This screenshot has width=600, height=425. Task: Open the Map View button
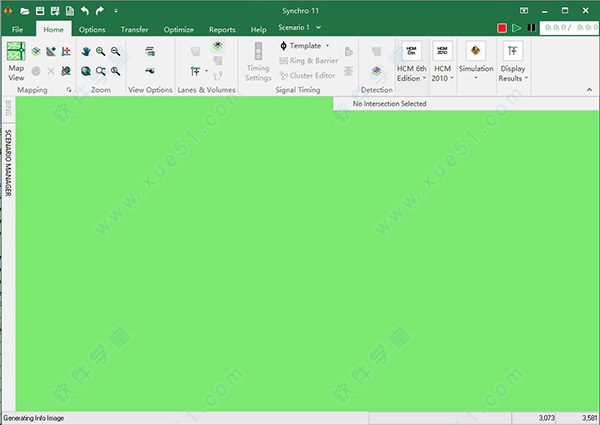coord(16,61)
